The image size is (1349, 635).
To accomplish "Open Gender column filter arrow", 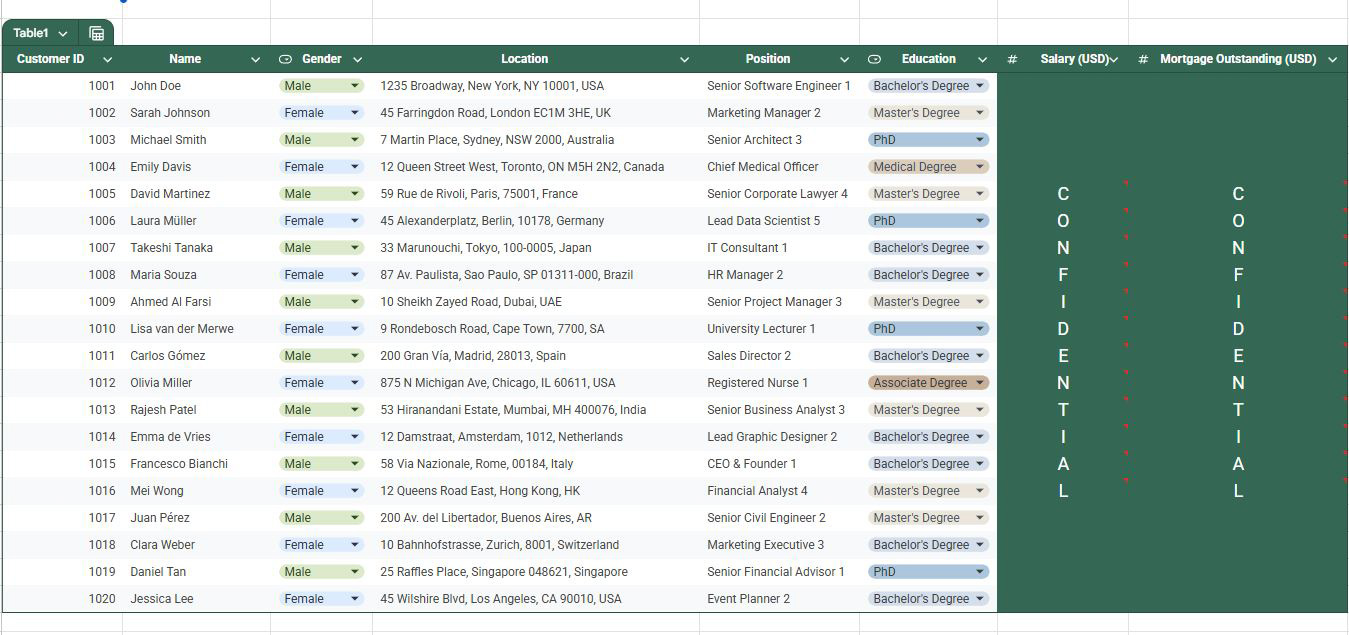I will (x=357, y=59).
